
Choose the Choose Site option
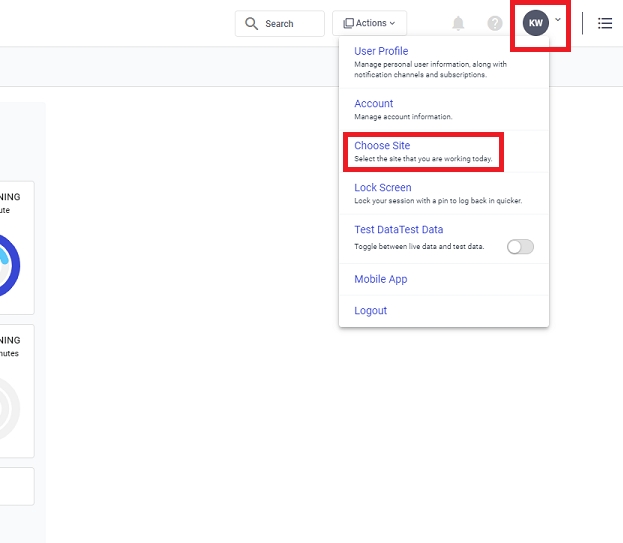(x=382, y=146)
